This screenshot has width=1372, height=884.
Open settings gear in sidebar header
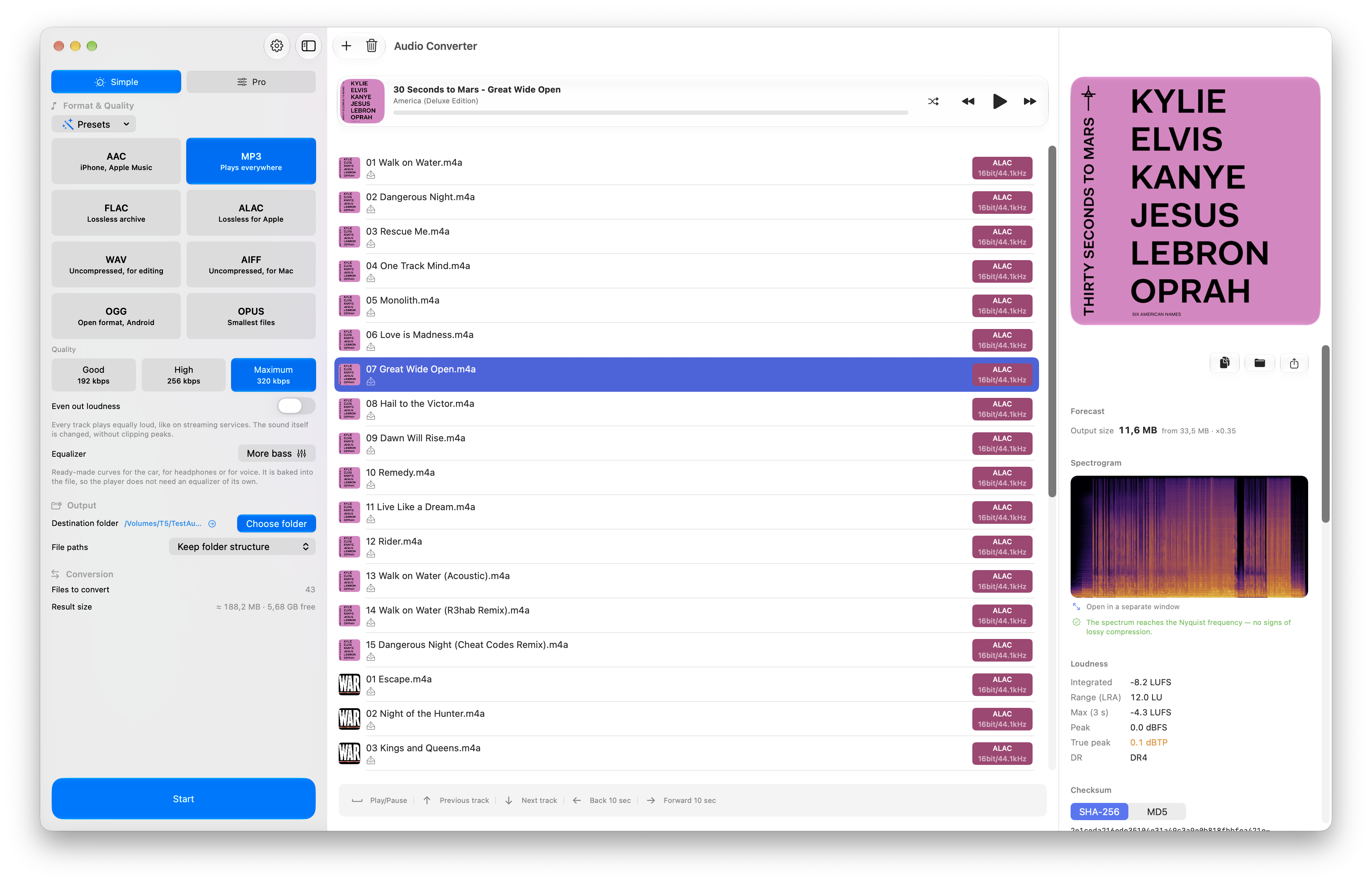(277, 46)
